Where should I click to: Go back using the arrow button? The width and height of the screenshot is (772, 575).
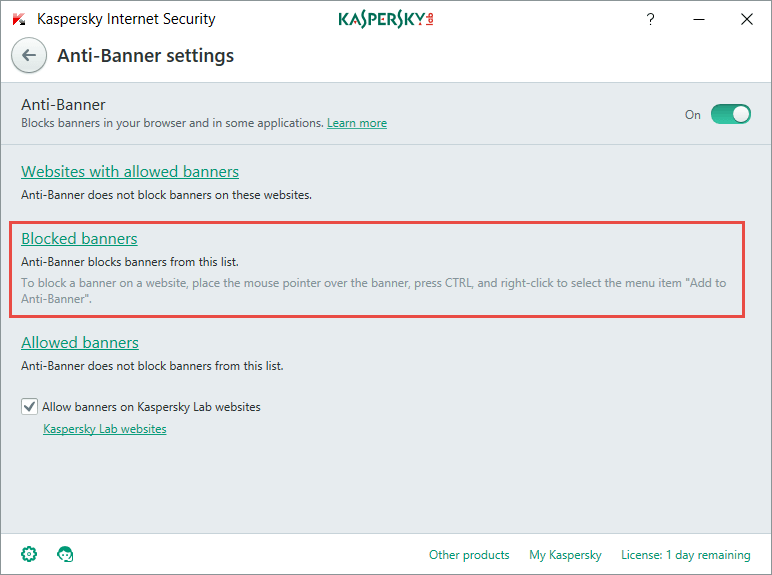[x=29, y=55]
